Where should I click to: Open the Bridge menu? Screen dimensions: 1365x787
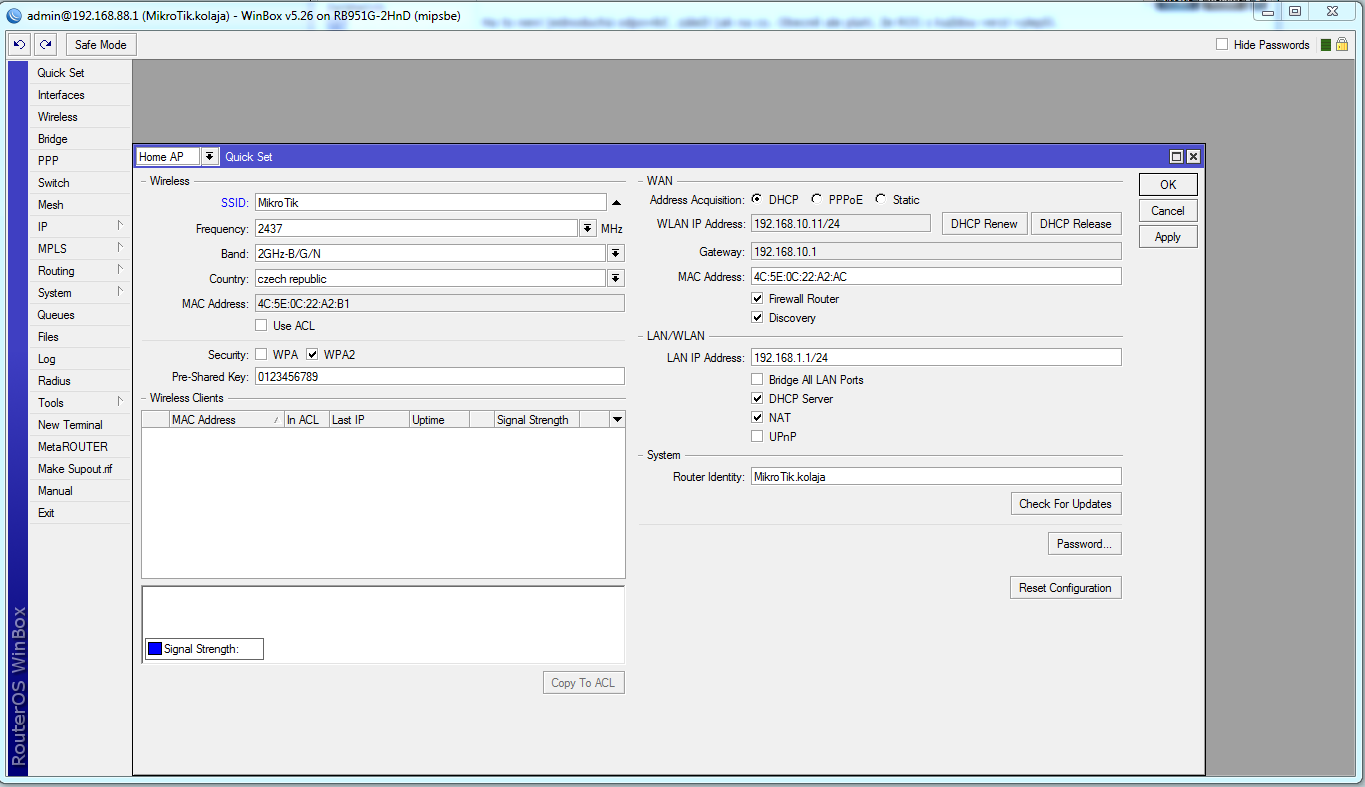click(80, 139)
